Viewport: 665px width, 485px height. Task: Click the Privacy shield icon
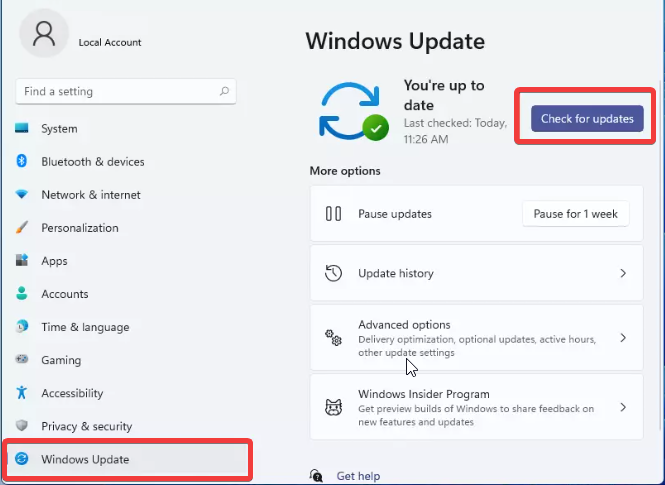pyautogui.click(x=22, y=425)
